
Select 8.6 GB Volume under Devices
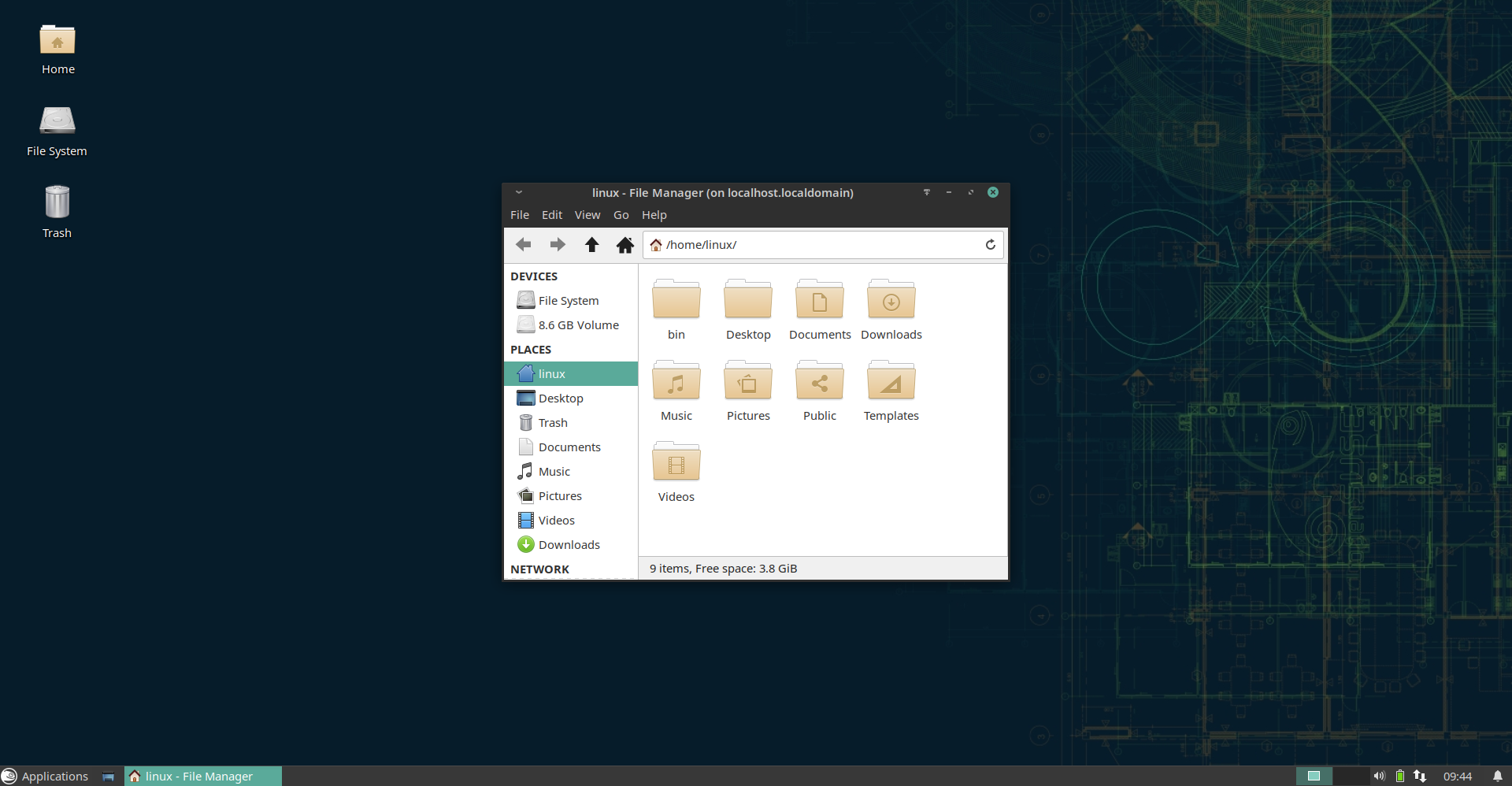578,325
